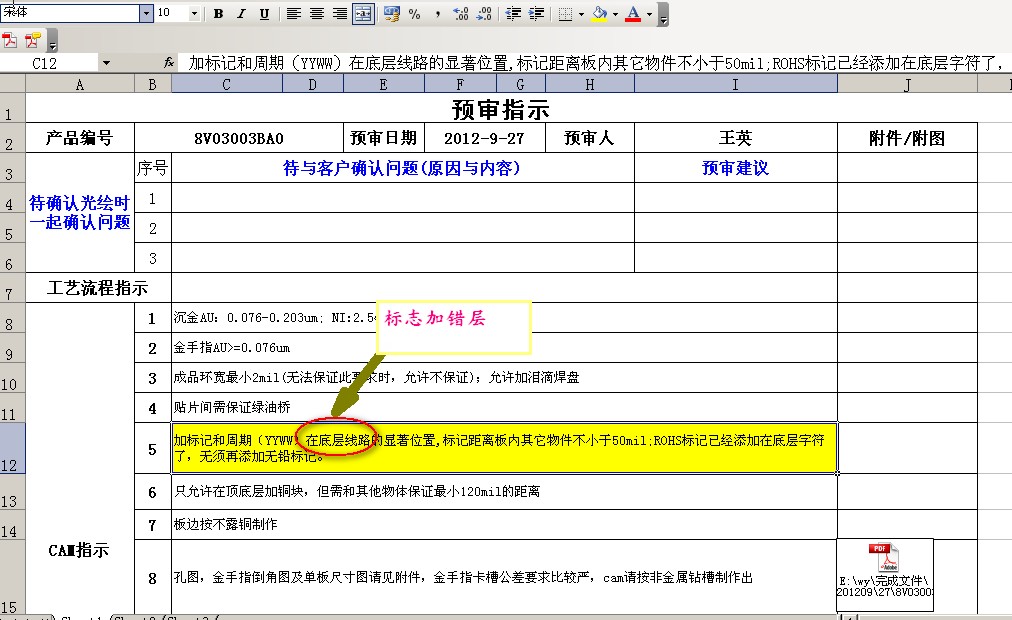This screenshot has width=1012, height=620.
Task: Select column J header
Action: [x=907, y=85]
